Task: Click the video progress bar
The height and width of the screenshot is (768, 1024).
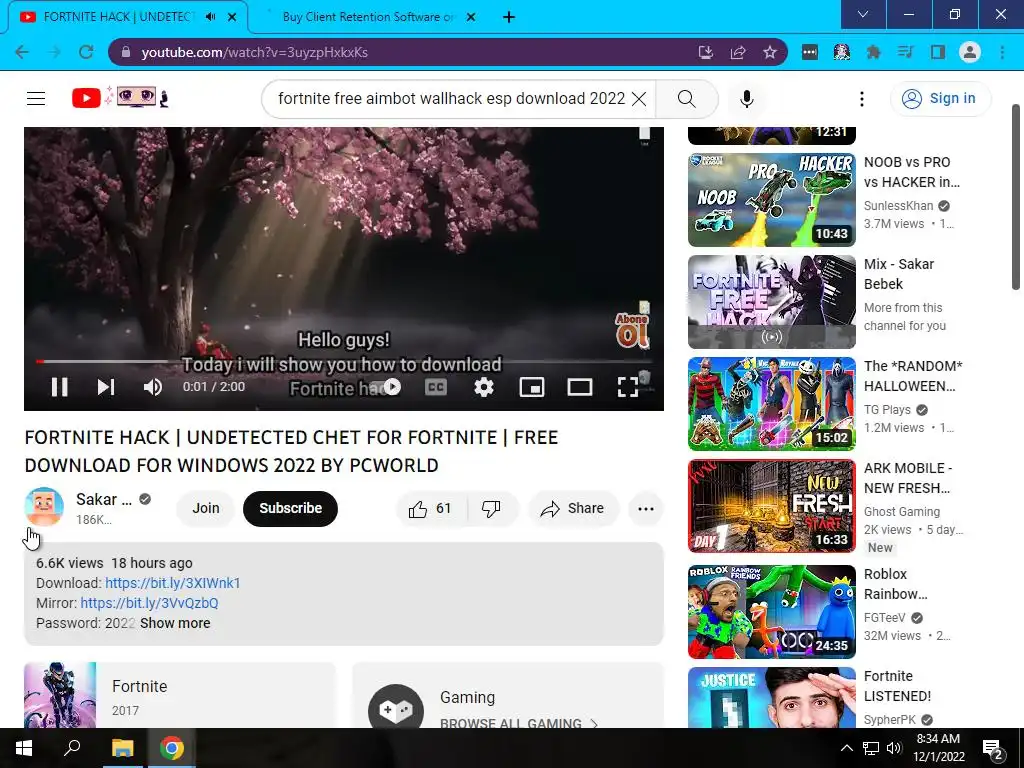Action: (x=344, y=361)
